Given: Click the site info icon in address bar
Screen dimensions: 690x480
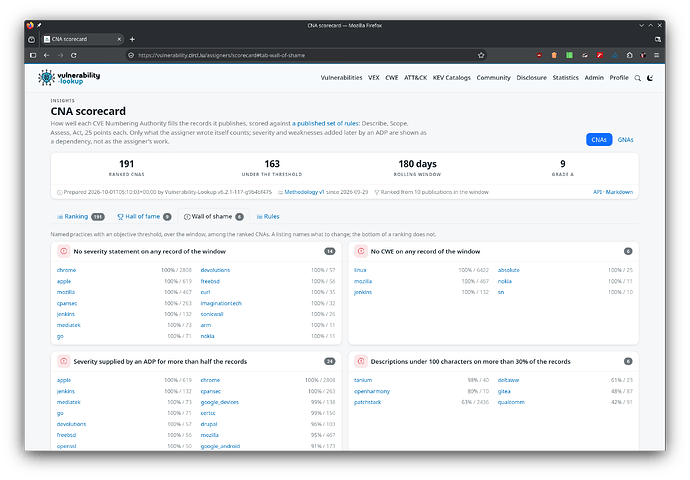Looking at the screenshot, I should tap(131, 55).
